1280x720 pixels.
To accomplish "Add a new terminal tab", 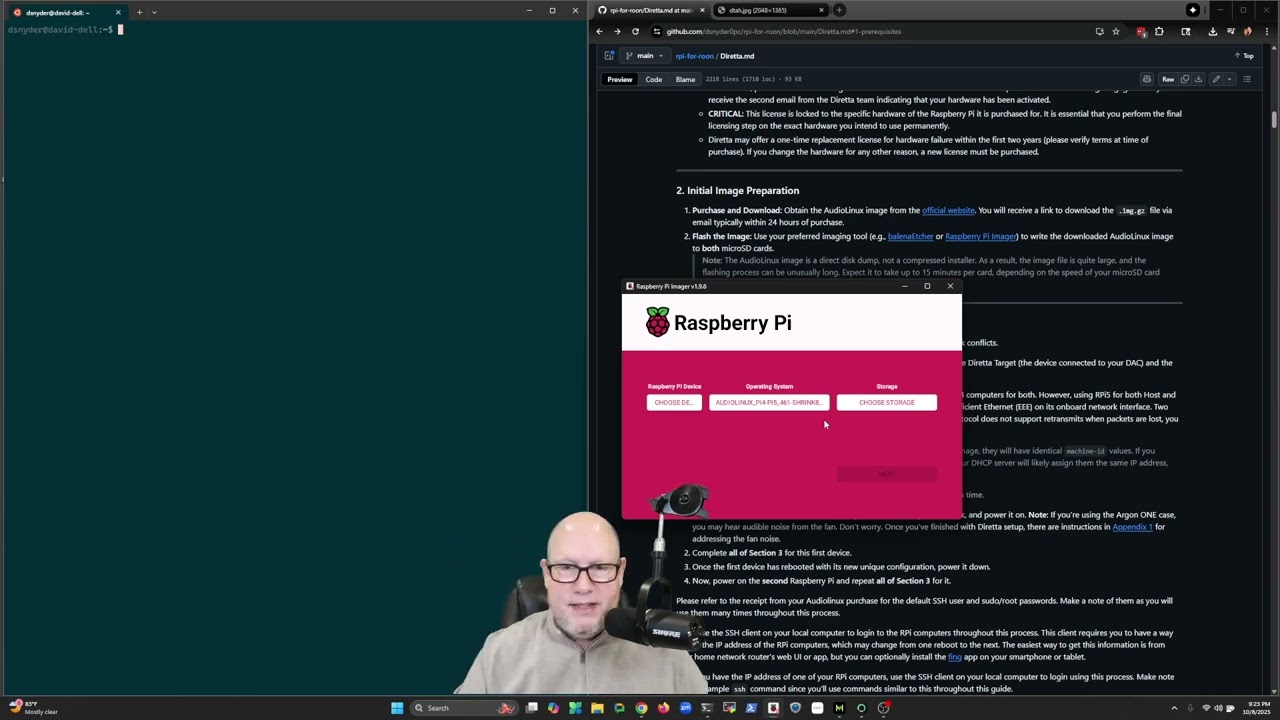I will [x=139, y=12].
